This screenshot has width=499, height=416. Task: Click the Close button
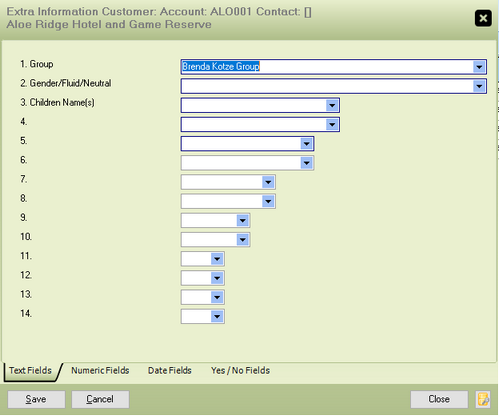pyautogui.click(x=439, y=399)
